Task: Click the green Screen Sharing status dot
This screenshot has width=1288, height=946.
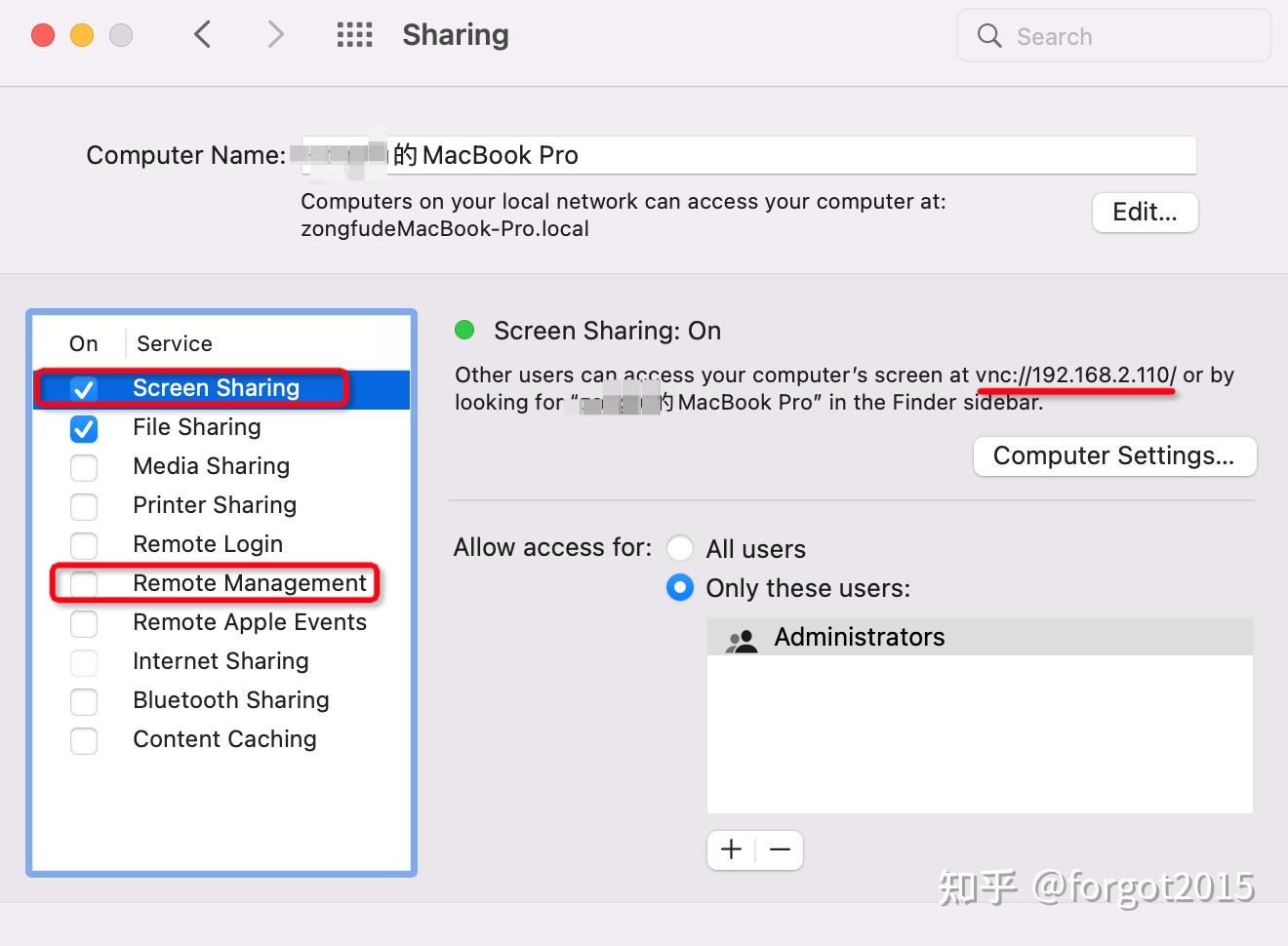Action: click(464, 331)
